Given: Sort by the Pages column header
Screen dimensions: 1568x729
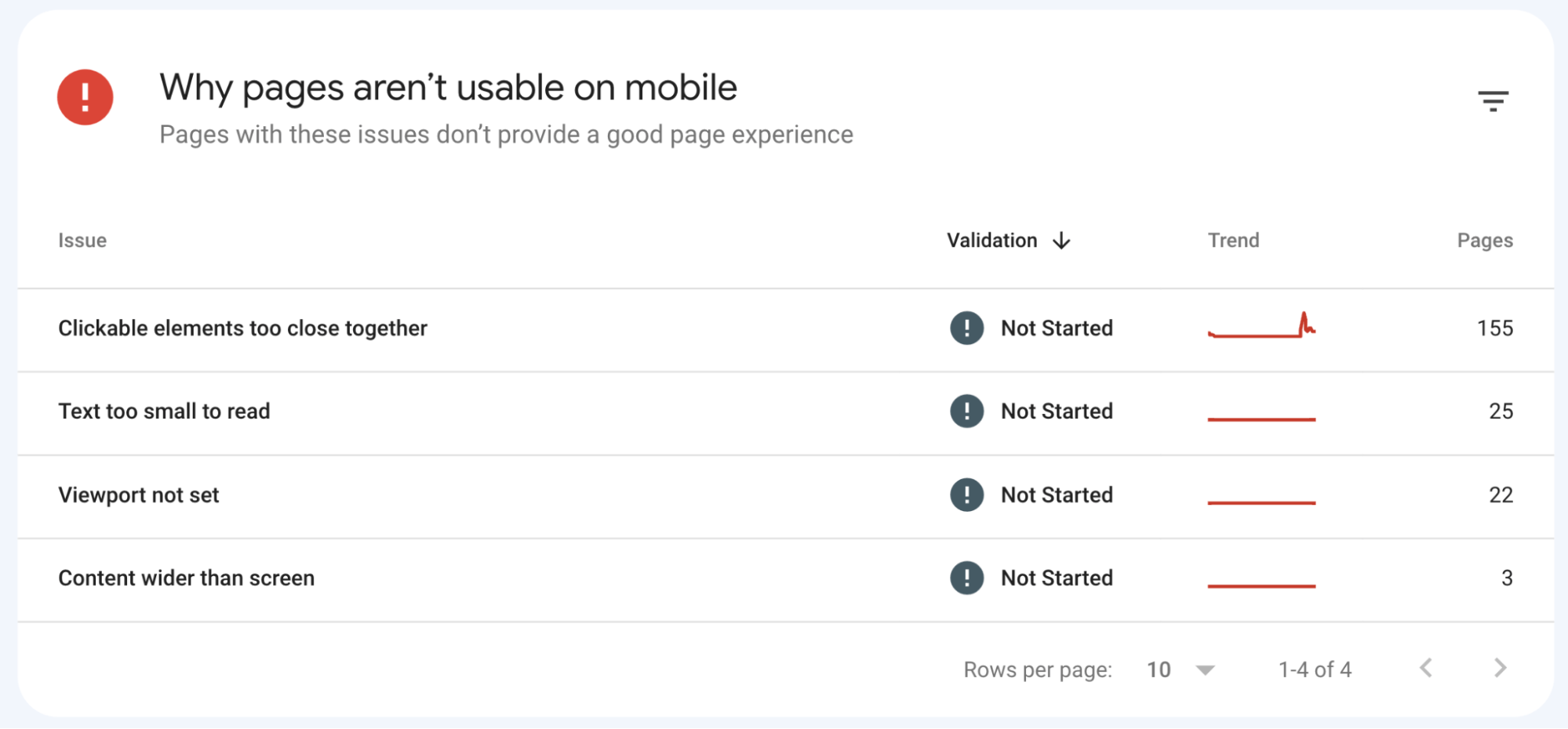Looking at the screenshot, I should pyautogui.click(x=1484, y=241).
